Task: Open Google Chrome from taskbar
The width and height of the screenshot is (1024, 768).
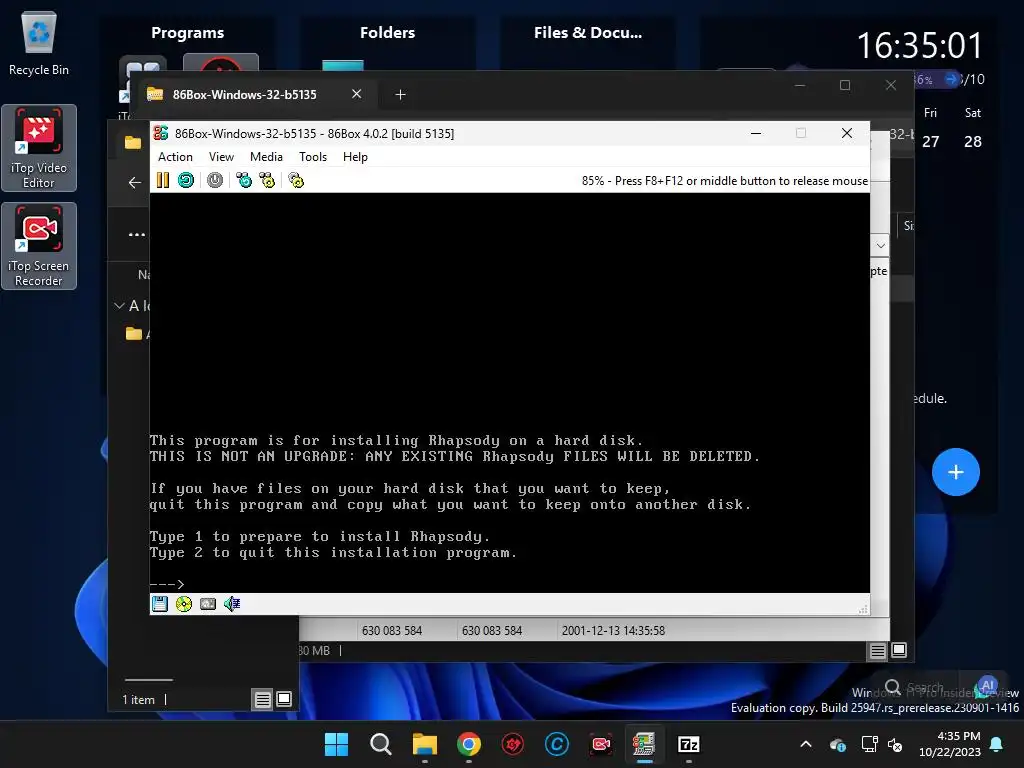Action: tap(468, 744)
